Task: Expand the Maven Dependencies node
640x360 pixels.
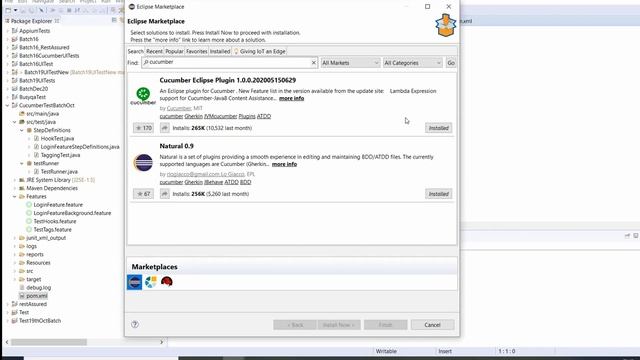Action: [15, 188]
